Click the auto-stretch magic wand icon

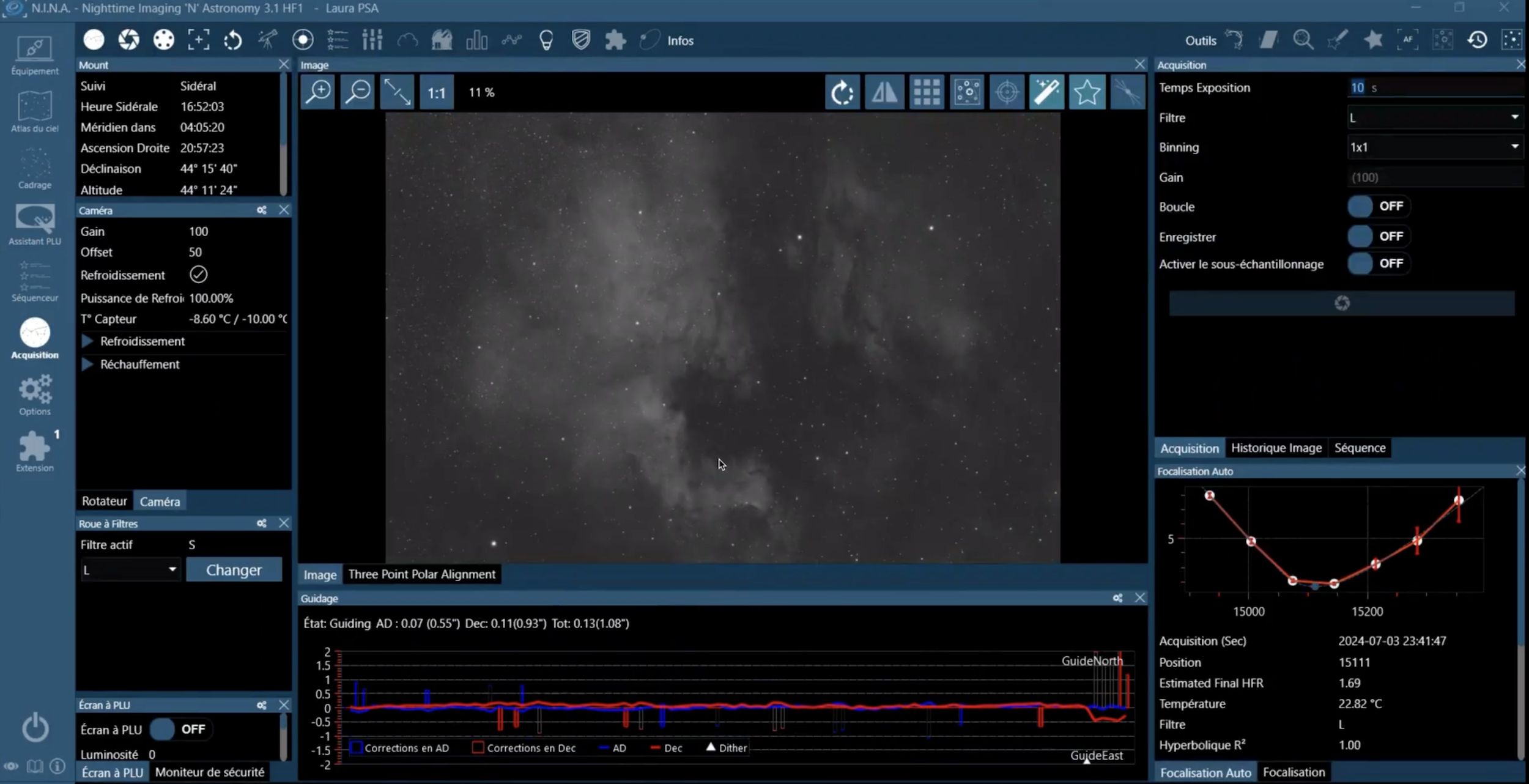1046,92
